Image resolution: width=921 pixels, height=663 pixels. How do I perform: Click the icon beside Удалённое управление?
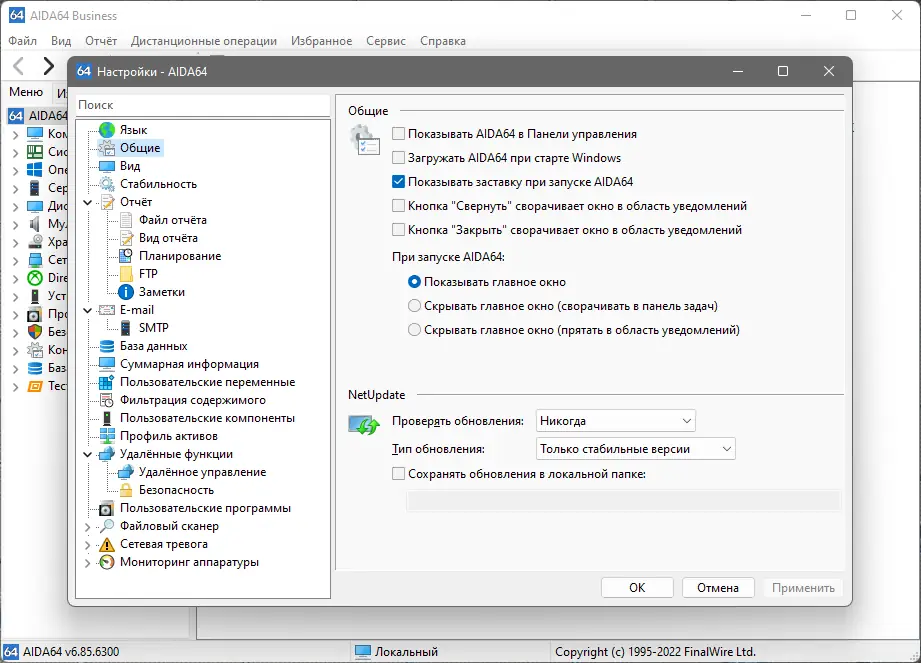coord(126,472)
